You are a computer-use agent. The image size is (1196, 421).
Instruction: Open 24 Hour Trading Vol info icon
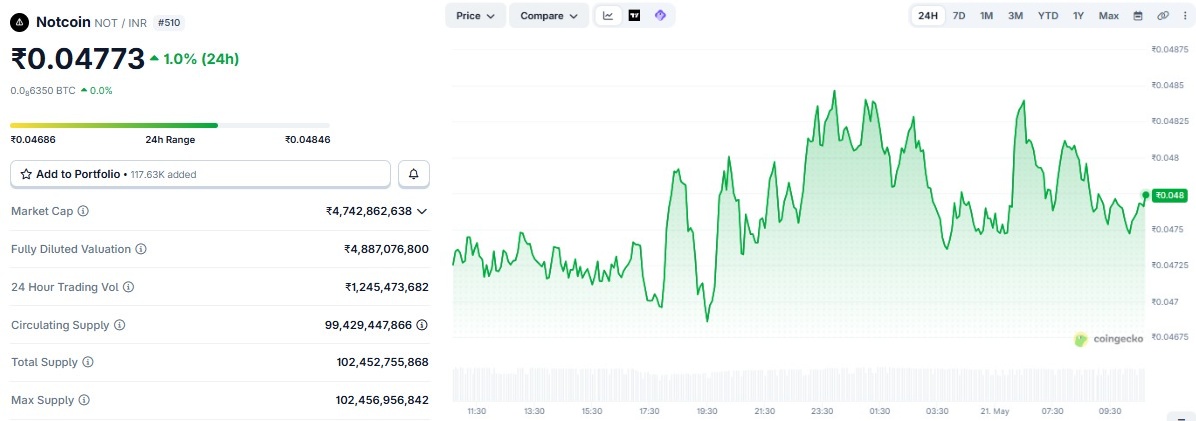pos(129,288)
